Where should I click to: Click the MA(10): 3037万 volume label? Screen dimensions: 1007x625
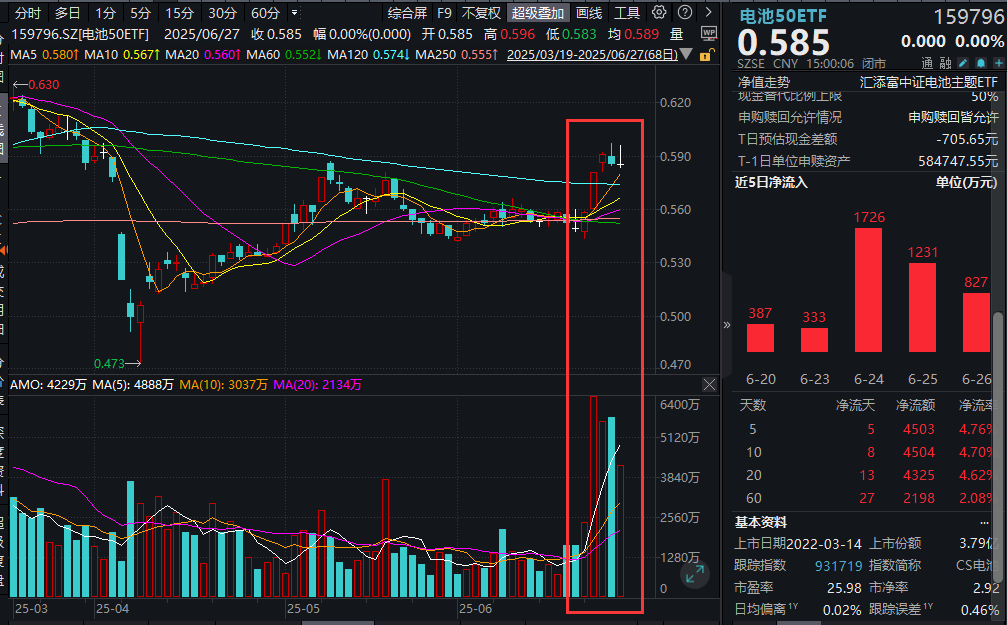point(223,385)
